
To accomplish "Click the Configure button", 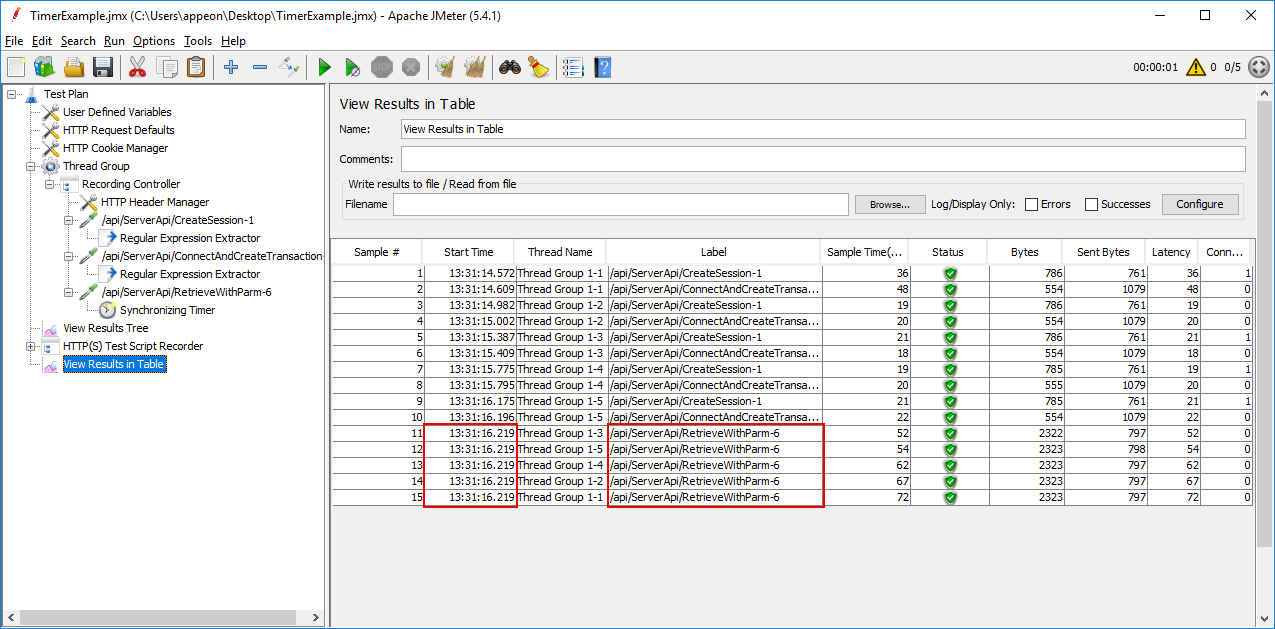I will 1199,204.
